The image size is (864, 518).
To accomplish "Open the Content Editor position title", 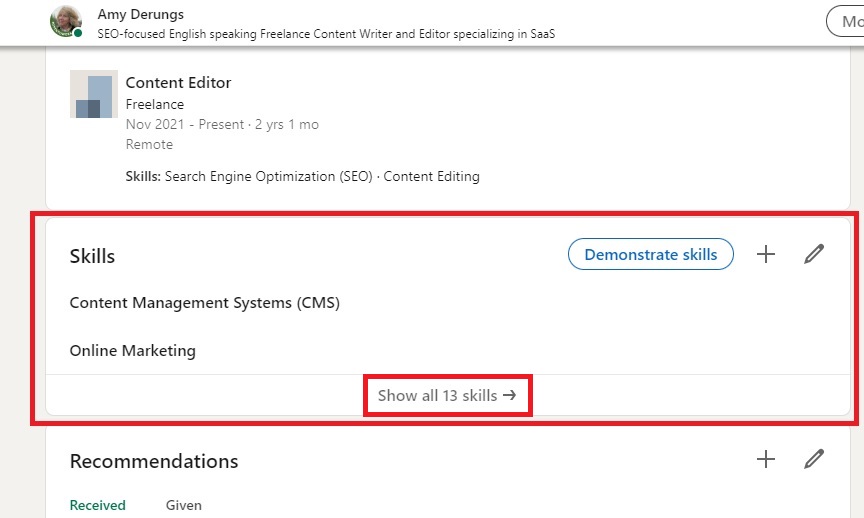I will tap(178, 83).
